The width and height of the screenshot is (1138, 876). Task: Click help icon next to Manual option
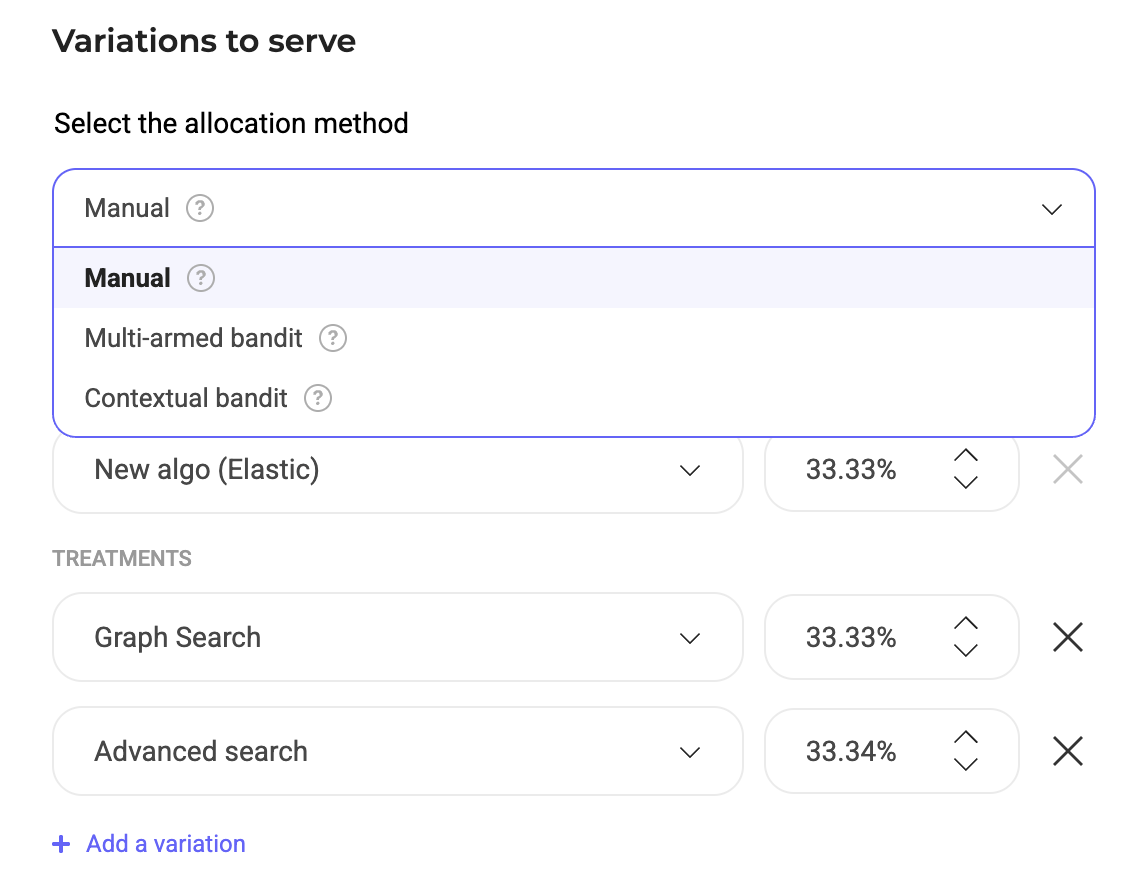click(201, 278)
